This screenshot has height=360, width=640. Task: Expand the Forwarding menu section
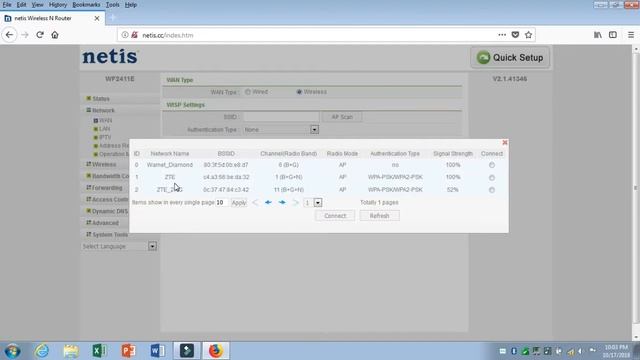[x=107, y=188]
